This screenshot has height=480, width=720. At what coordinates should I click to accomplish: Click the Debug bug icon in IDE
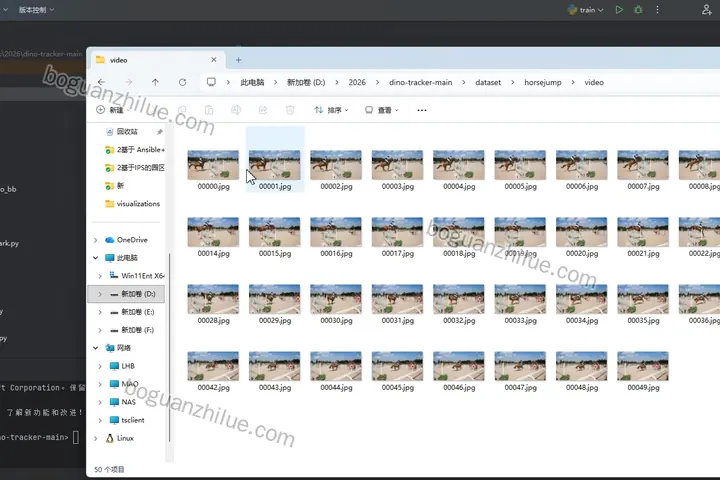pyautogui.click(x=638, y=10)
